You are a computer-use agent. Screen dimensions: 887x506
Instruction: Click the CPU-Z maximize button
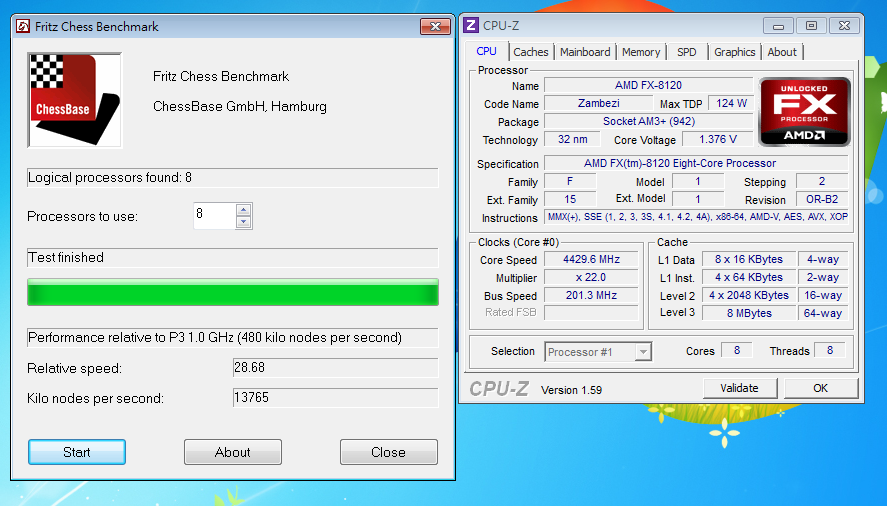pyautogui.click(x=811, y=26)
